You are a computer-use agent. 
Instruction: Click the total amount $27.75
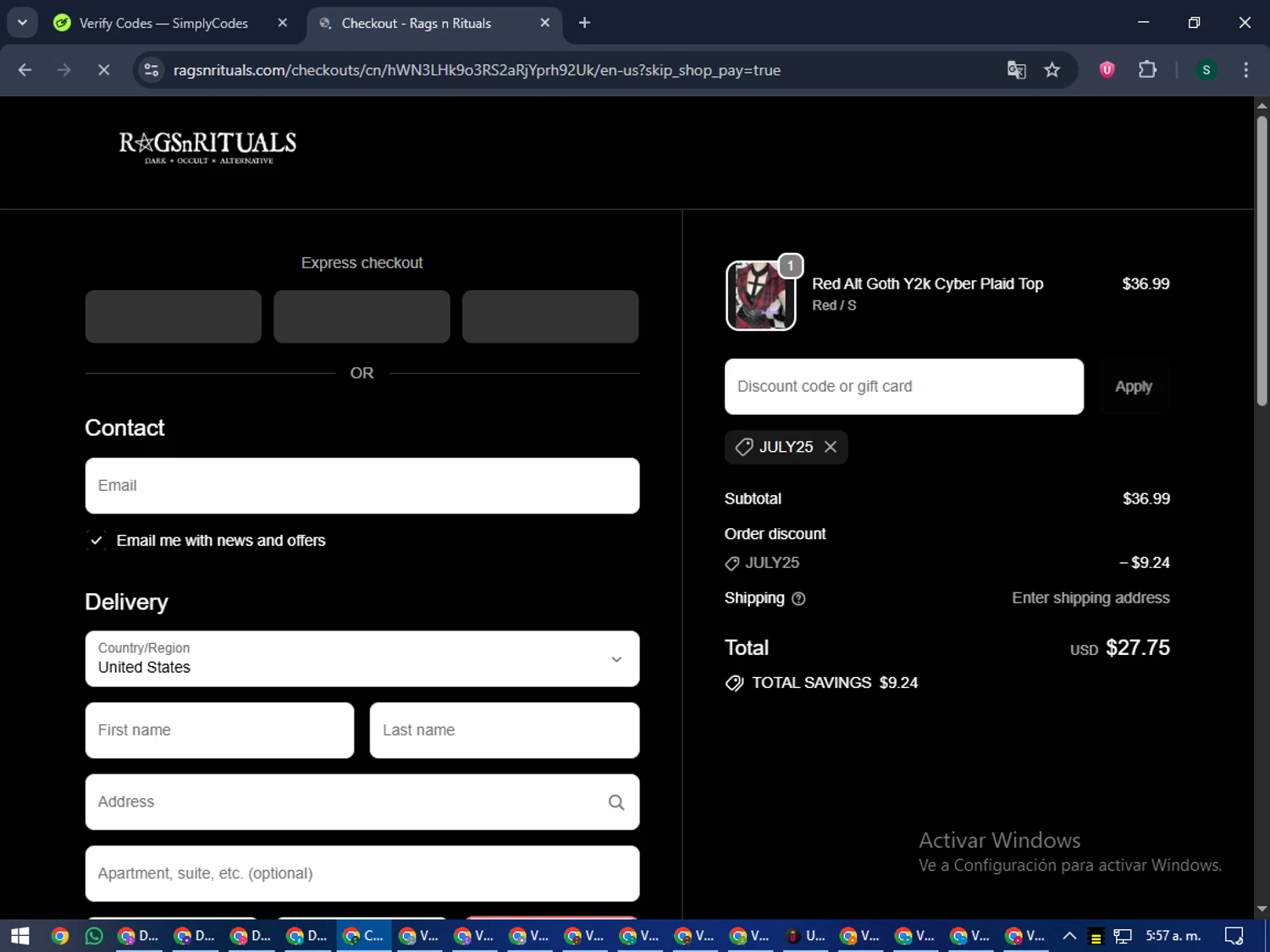(x=1138, y=647)
